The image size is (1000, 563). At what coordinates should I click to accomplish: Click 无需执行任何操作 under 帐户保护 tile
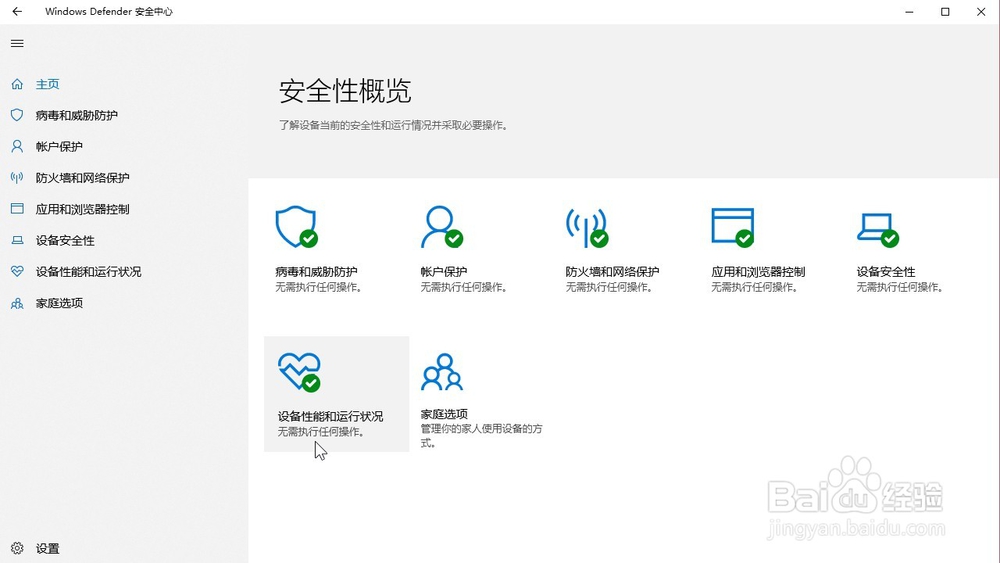point(464,288)
